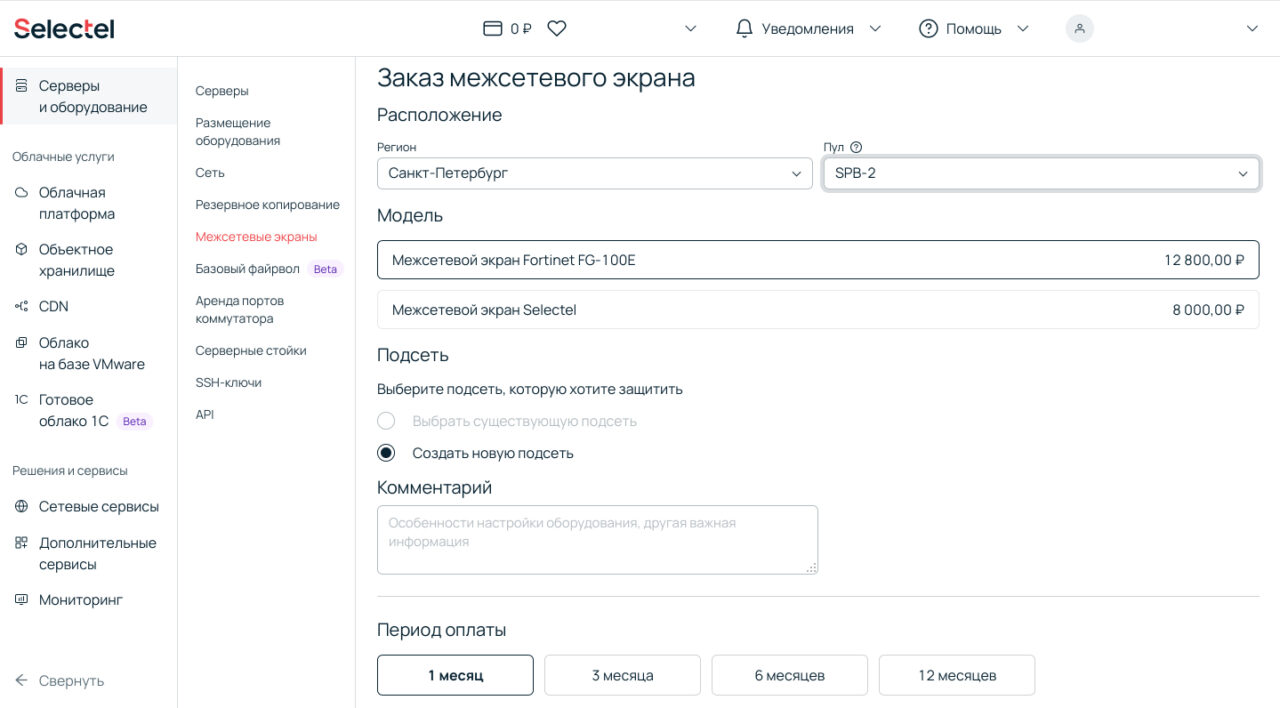Click the cloud platform icon
Image resolution: width=1280 pixels, height=708 pixels.
[21, 192]
